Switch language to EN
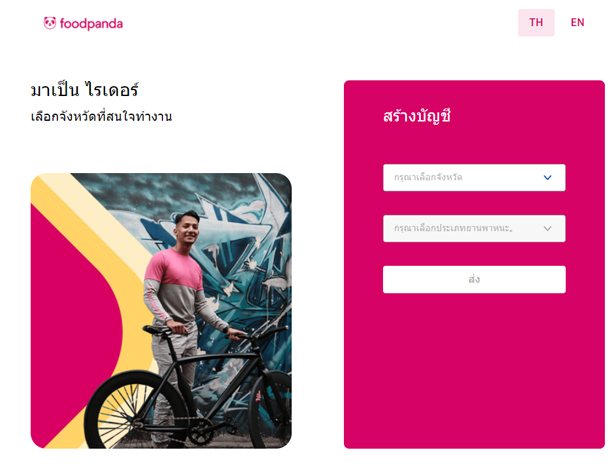 (577, 23)
